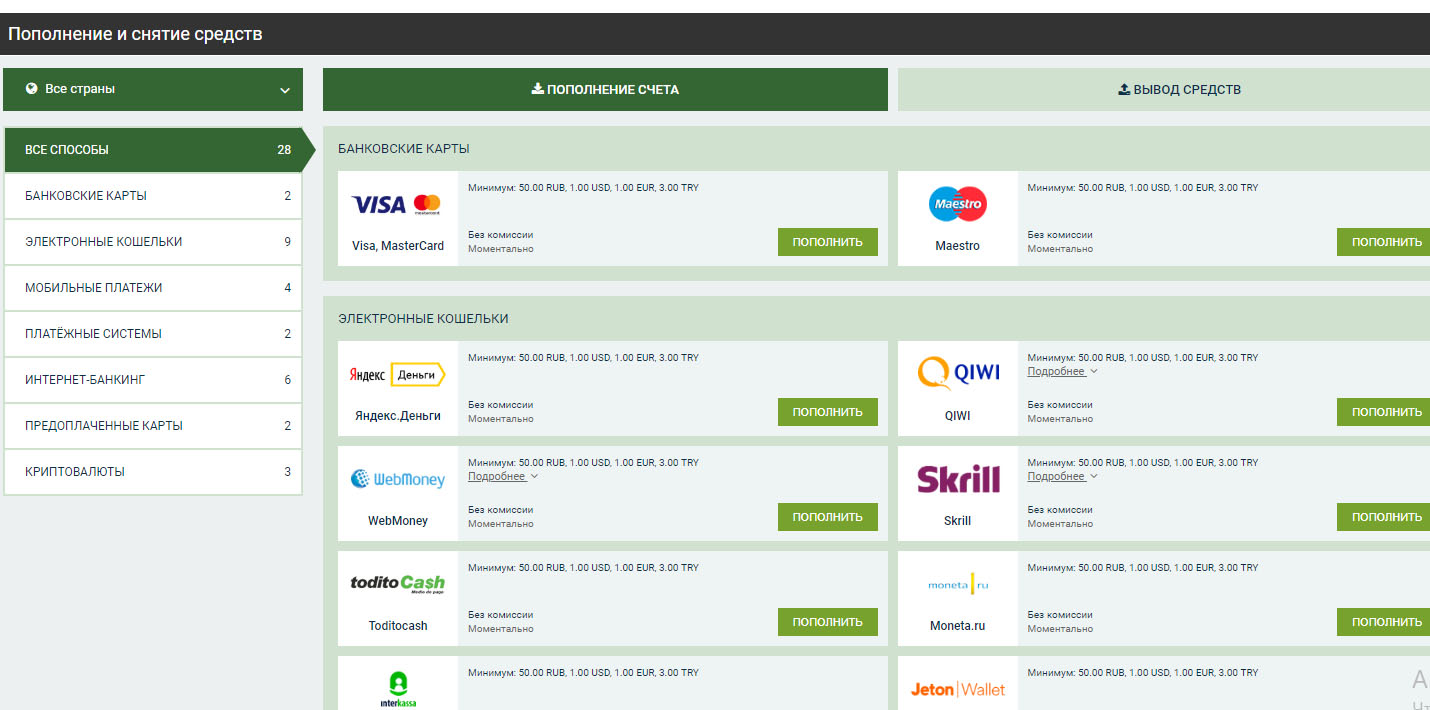The image size is (1430, 710).
Task: Select the Яндекс.Деньги wallet logo
Action: pos(397,374)
